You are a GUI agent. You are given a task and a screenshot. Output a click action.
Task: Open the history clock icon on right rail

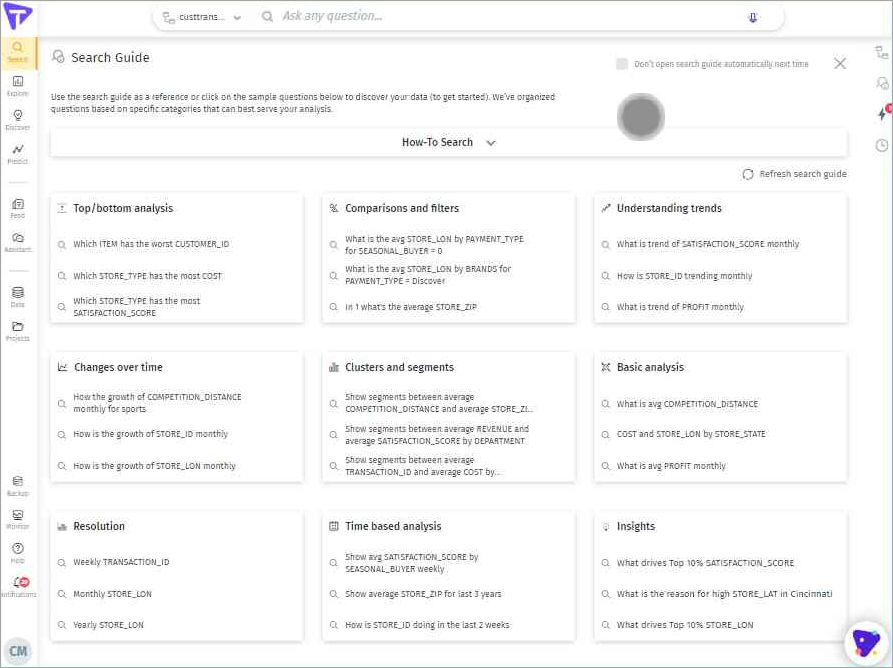882,145
